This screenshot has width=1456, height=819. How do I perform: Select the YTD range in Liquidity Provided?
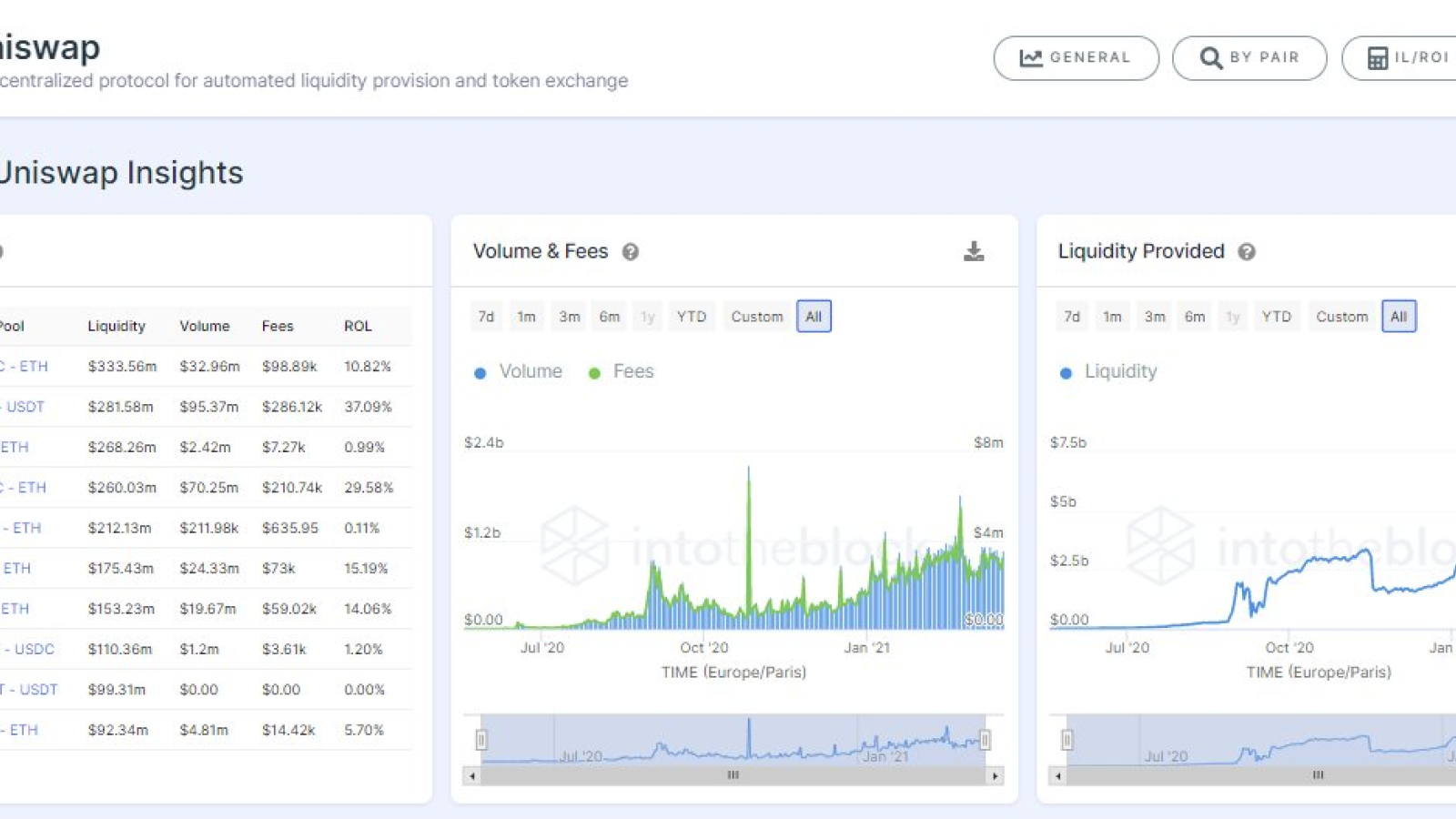(1277, 317)
